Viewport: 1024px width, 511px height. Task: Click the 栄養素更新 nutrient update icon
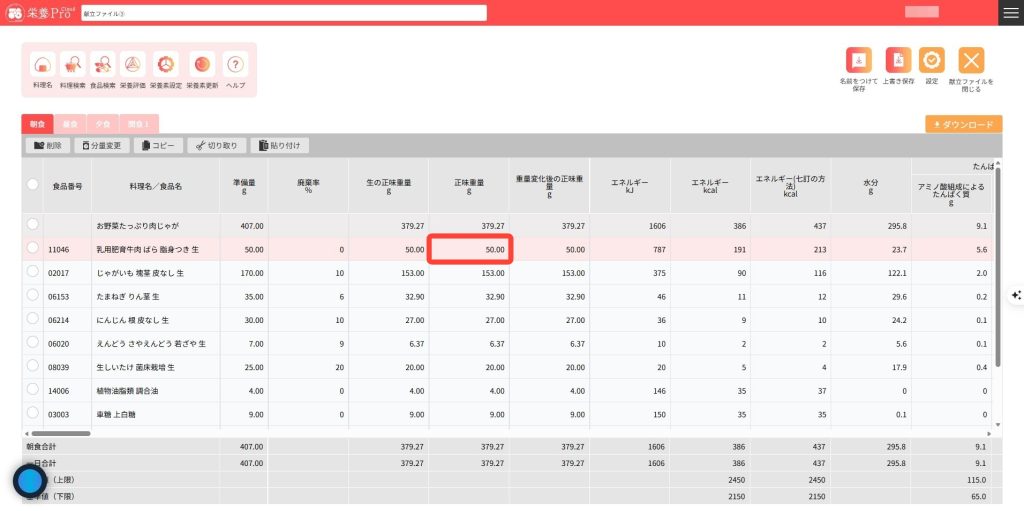click(x=202, y=66)
